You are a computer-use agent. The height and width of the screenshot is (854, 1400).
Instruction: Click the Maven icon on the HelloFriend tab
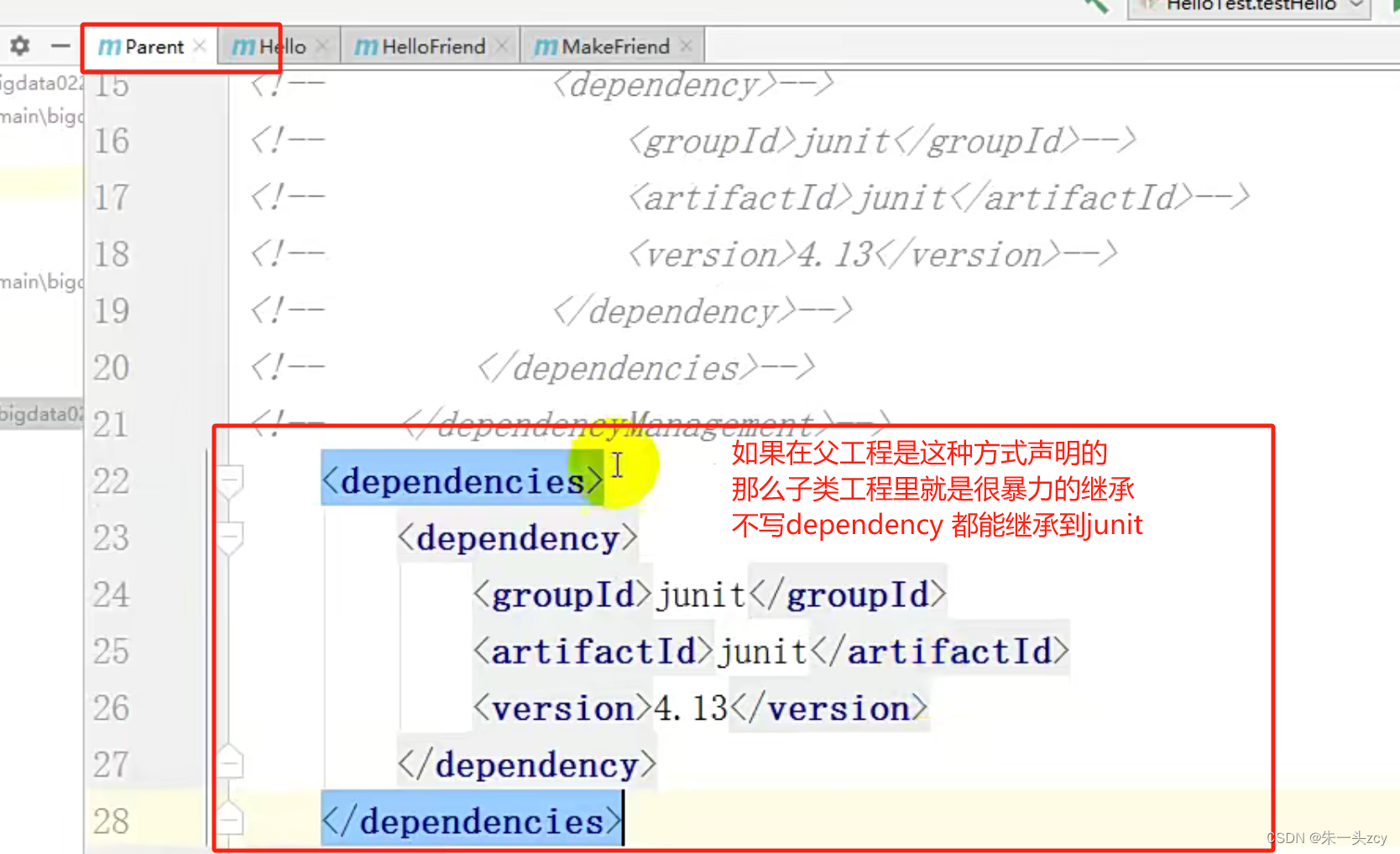pos(366,47)
